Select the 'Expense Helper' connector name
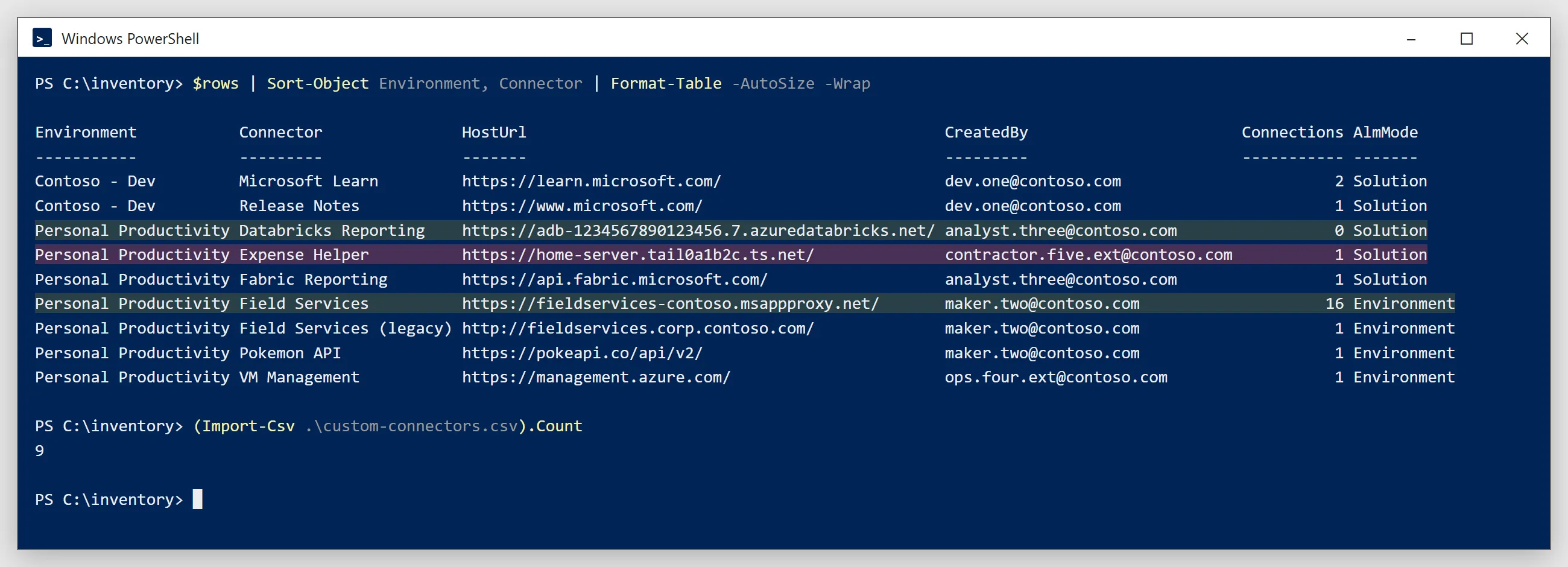Screen dimensions: 1568x567 (x=304, y=255)
